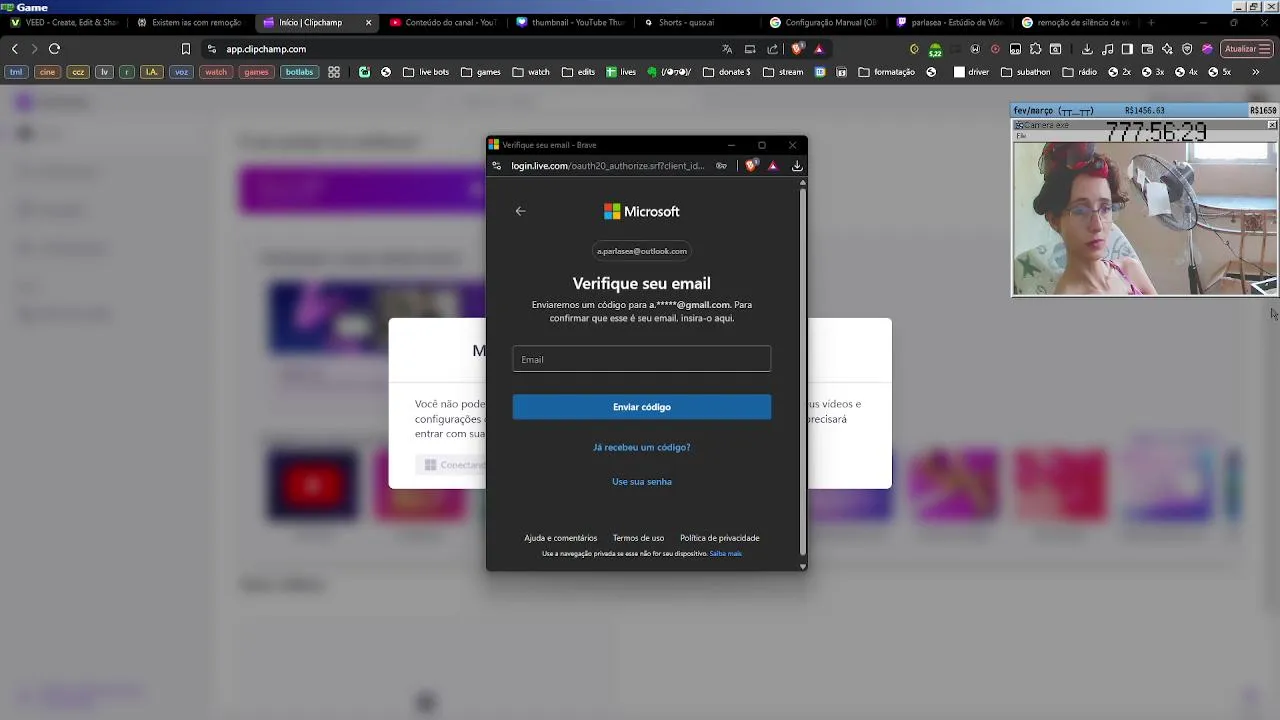Switch to 'Shorts - quso.ai' tab
This screenshot has height=720, width=1280.
(x=699, y=22)
